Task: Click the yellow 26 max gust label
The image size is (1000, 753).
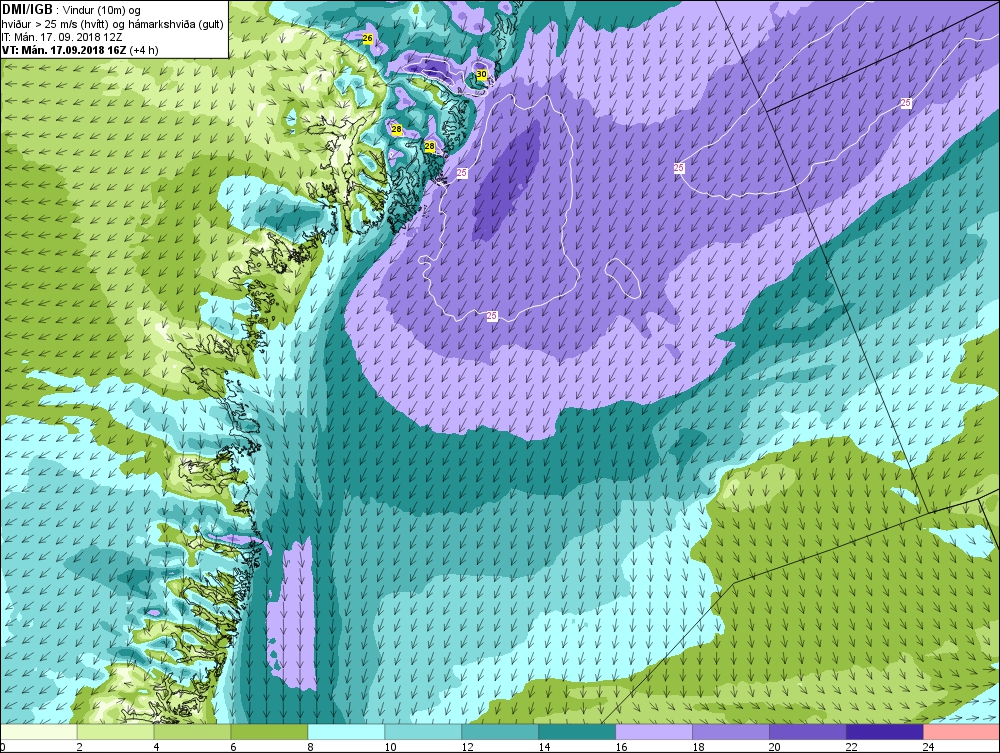Action: coord(367,38)
